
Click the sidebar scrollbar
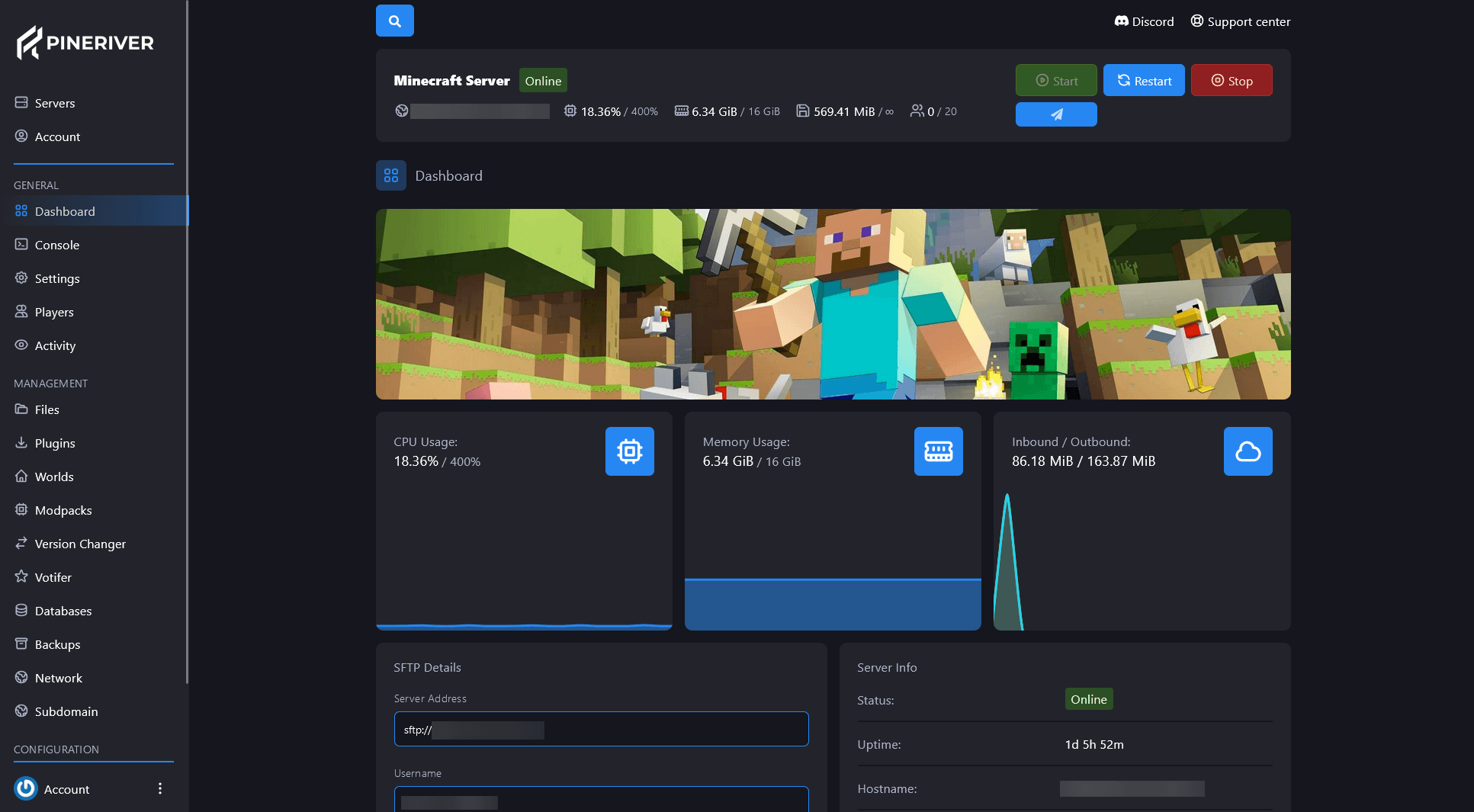point(188,342)
